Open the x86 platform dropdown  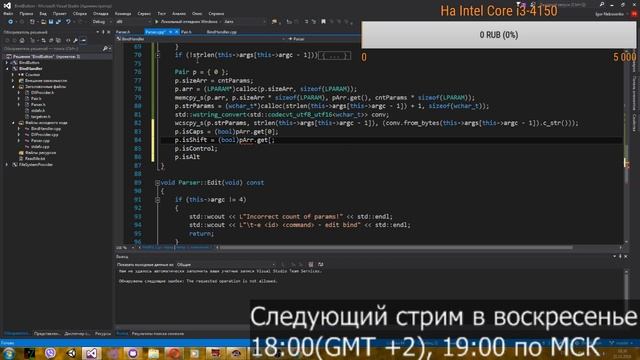tap(133, 22)
